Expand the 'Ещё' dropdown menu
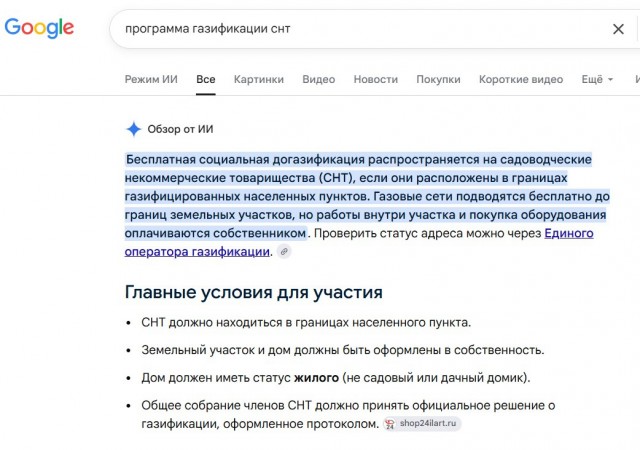Screen dimensions: 640x450 coord(597,79)
